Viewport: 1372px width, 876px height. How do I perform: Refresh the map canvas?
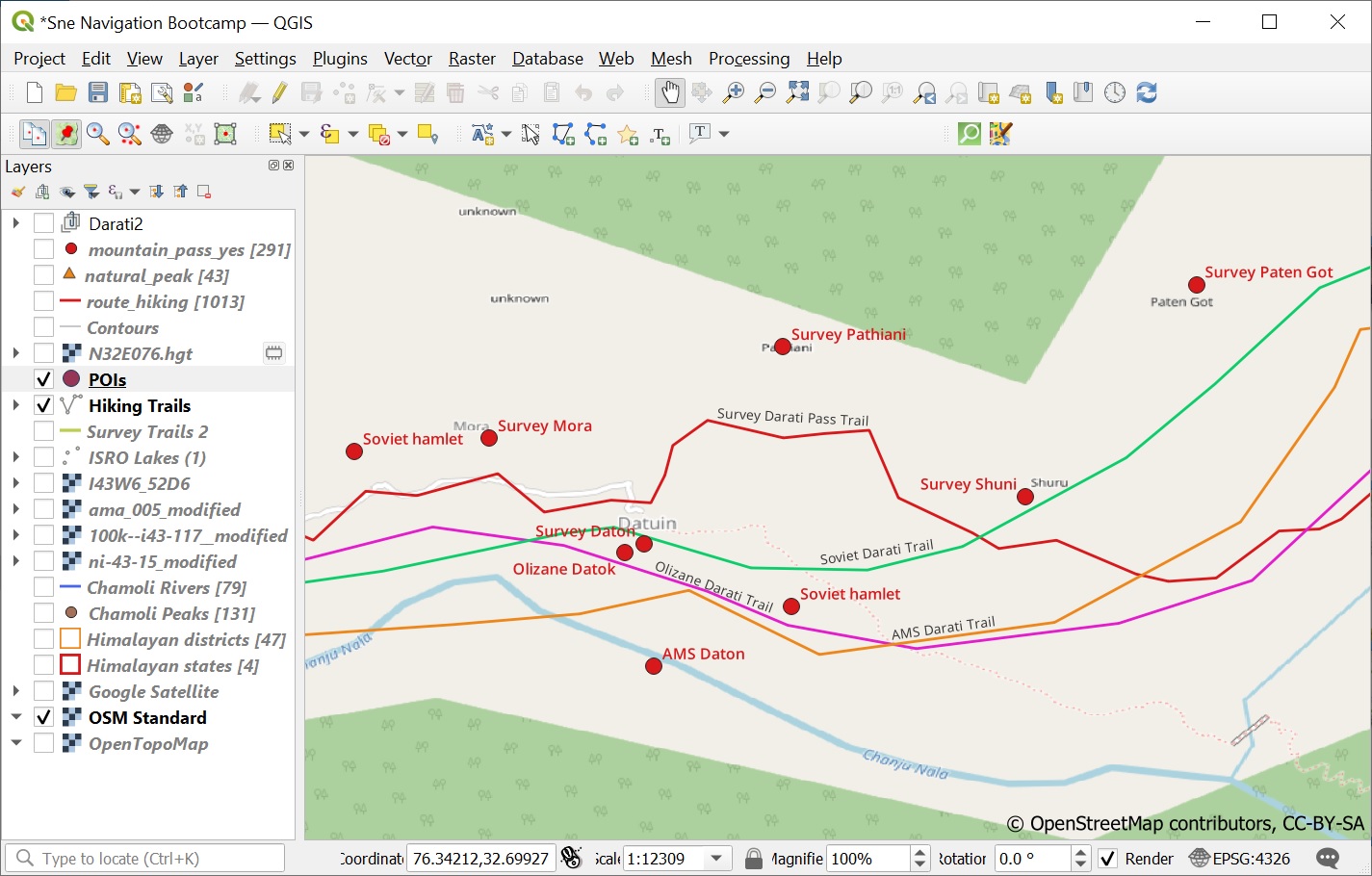[1147, 92]
